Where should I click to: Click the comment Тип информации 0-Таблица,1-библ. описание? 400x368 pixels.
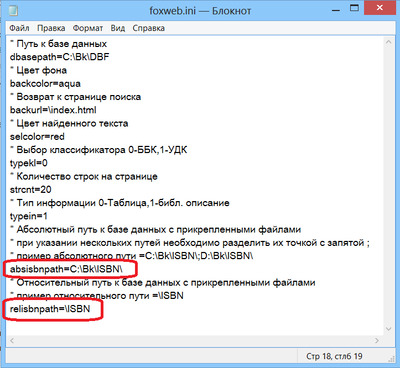(120, 203)
